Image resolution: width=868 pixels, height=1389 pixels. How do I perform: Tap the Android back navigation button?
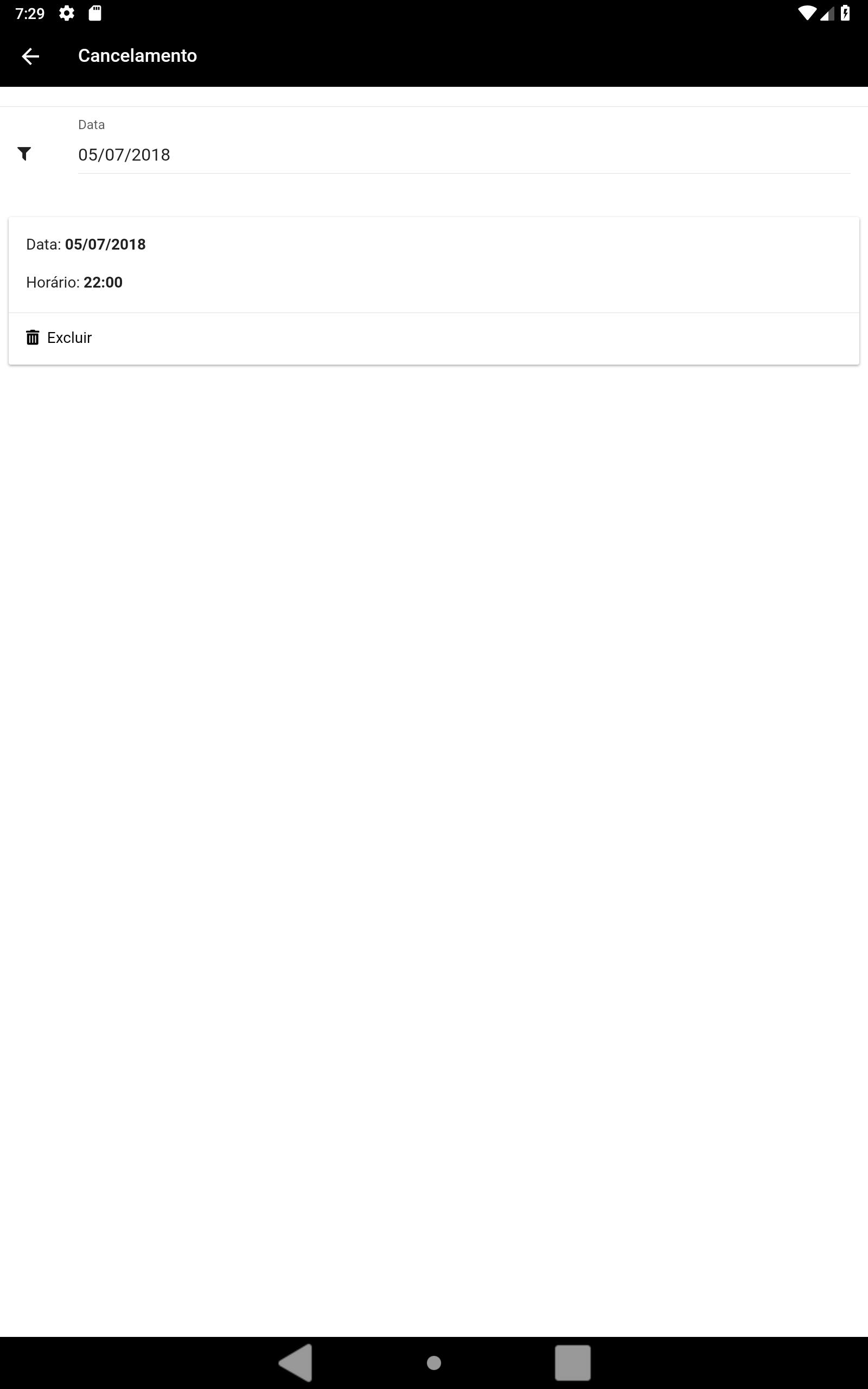point(296,1362)
